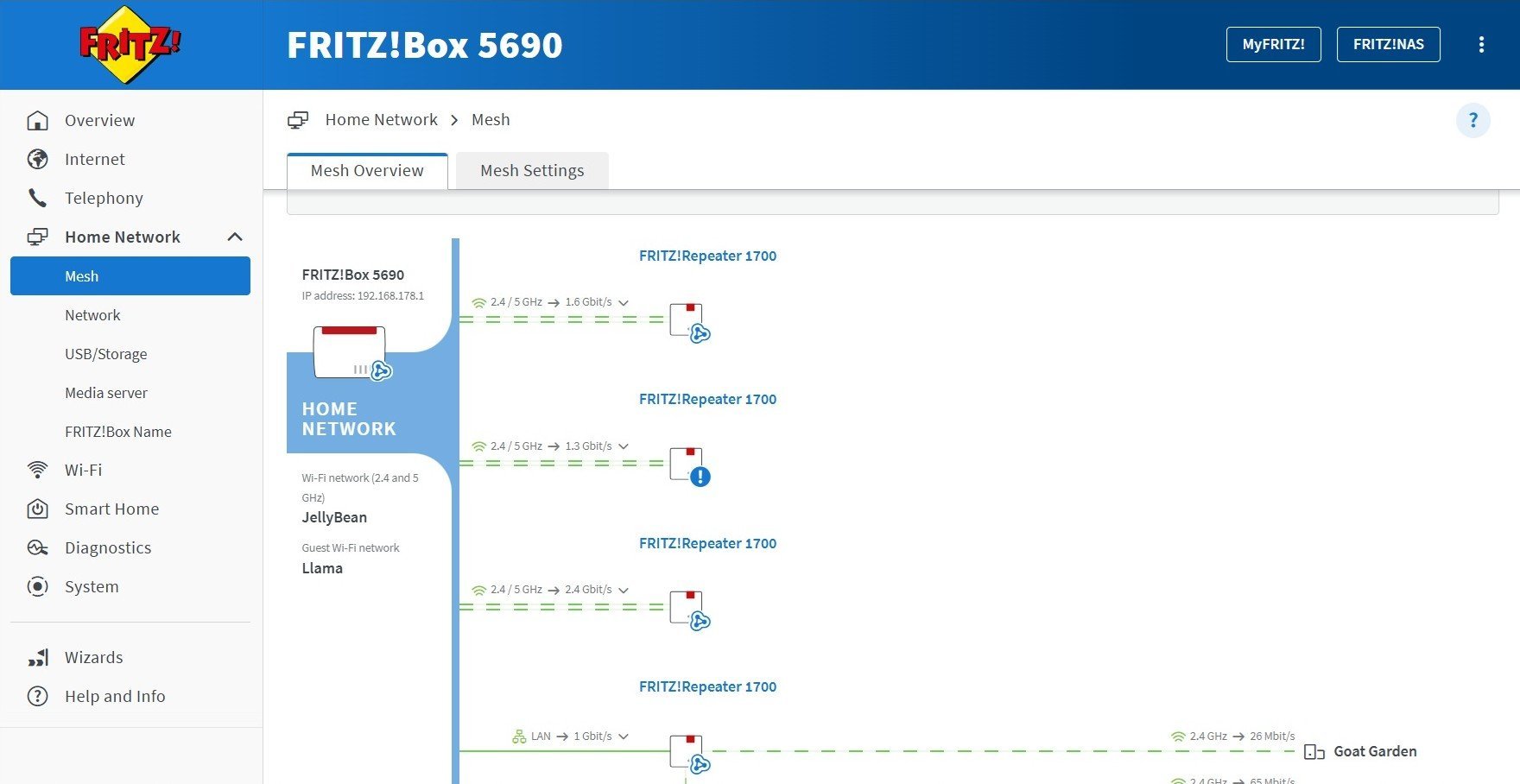Switch to the Mesh Overview tab

(367, 171)
